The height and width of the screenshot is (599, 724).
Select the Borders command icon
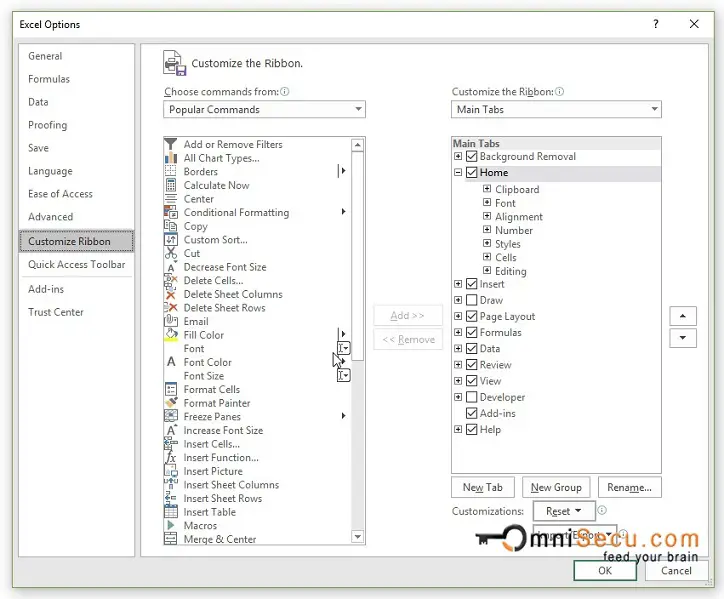coord(171,171)
